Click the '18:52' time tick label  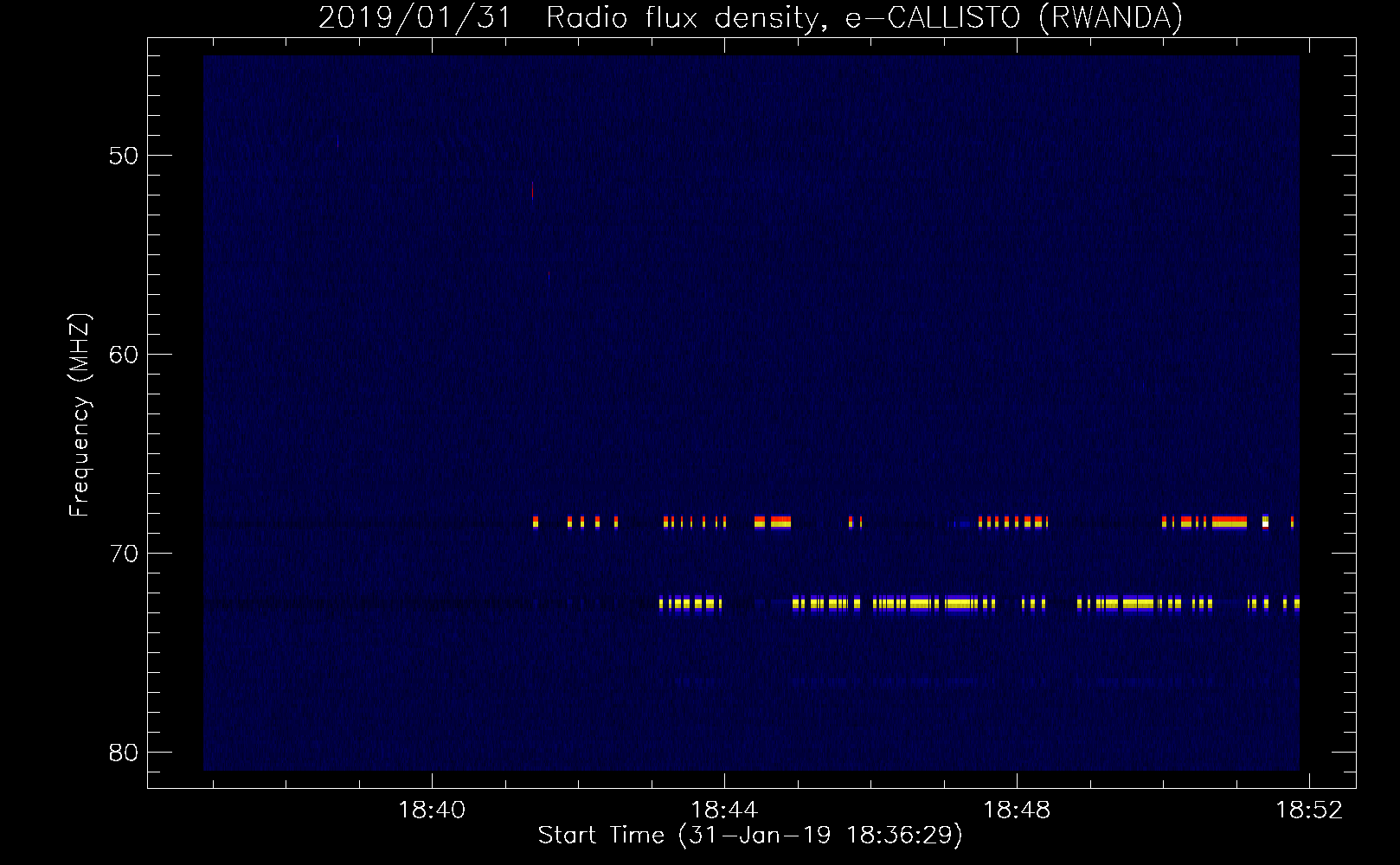pos(1309,810)
